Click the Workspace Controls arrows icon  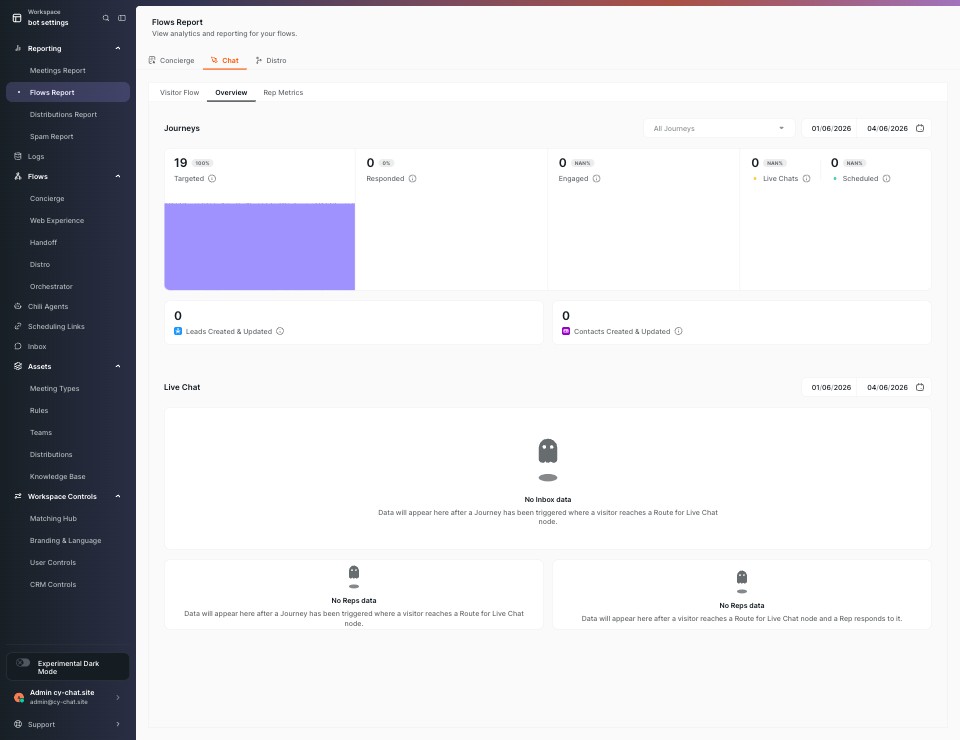pos(18,496)
